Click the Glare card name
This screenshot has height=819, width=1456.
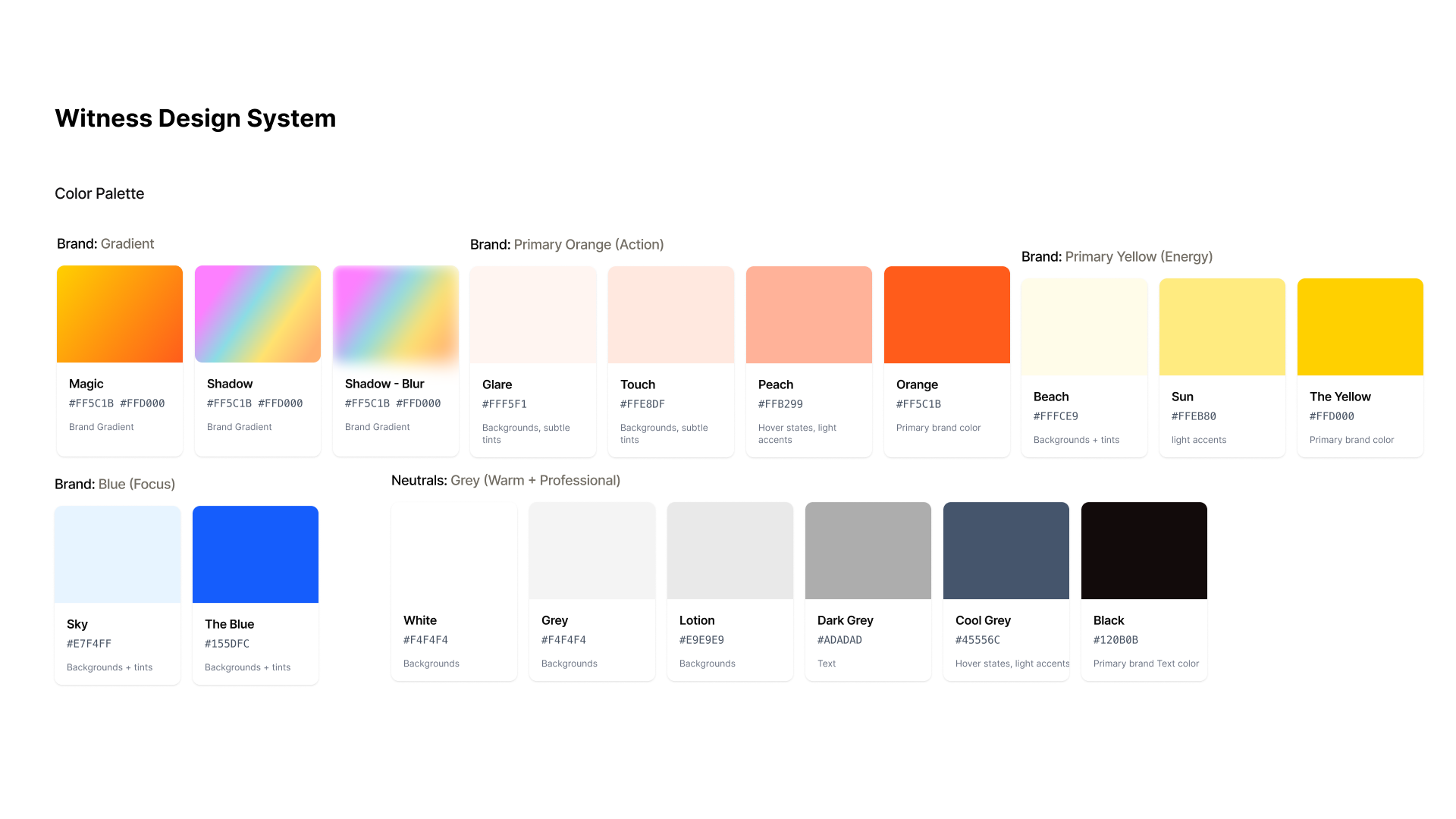(x=497, y=384)
